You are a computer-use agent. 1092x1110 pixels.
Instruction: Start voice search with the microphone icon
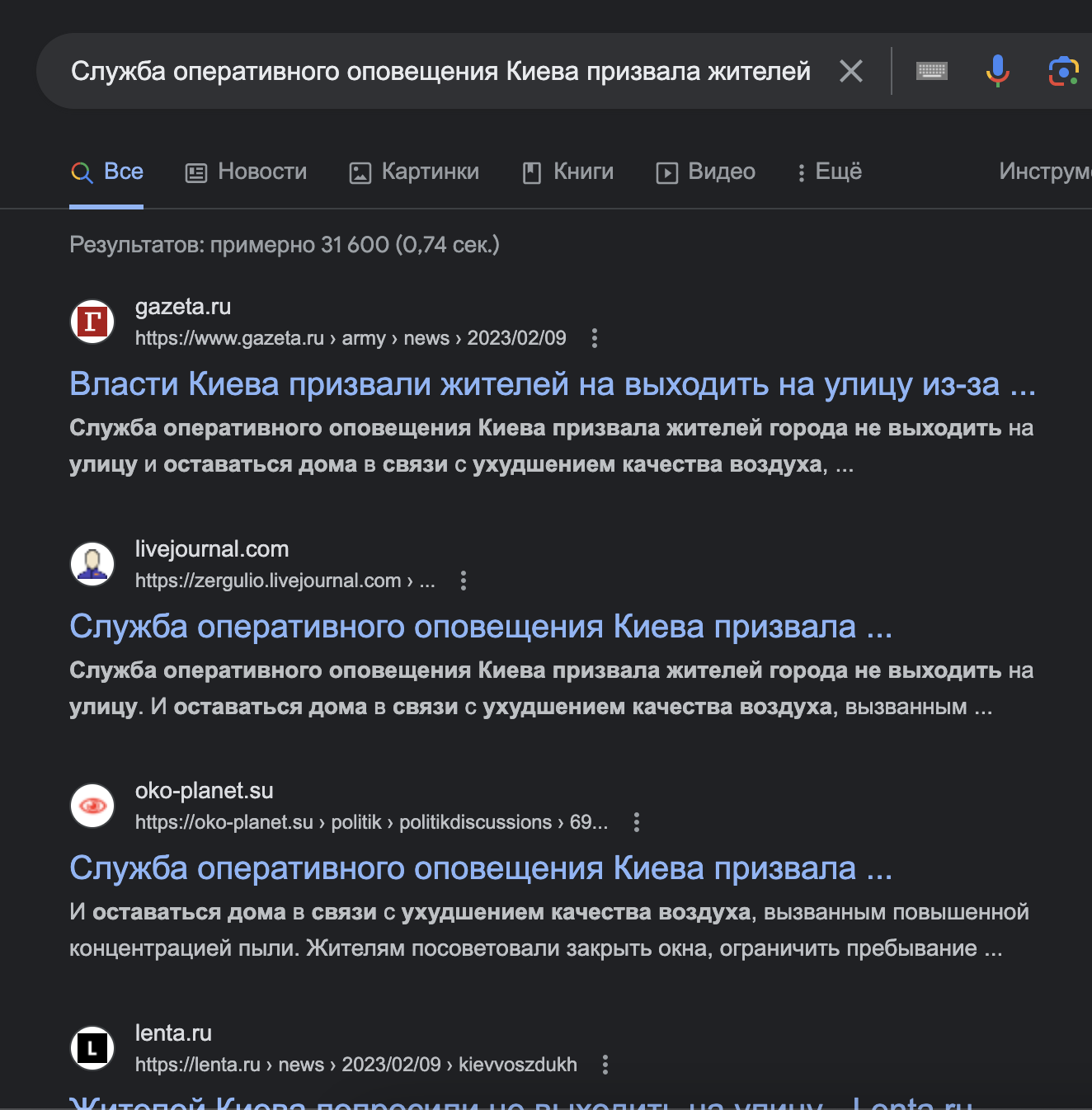[x=998, y=72]
